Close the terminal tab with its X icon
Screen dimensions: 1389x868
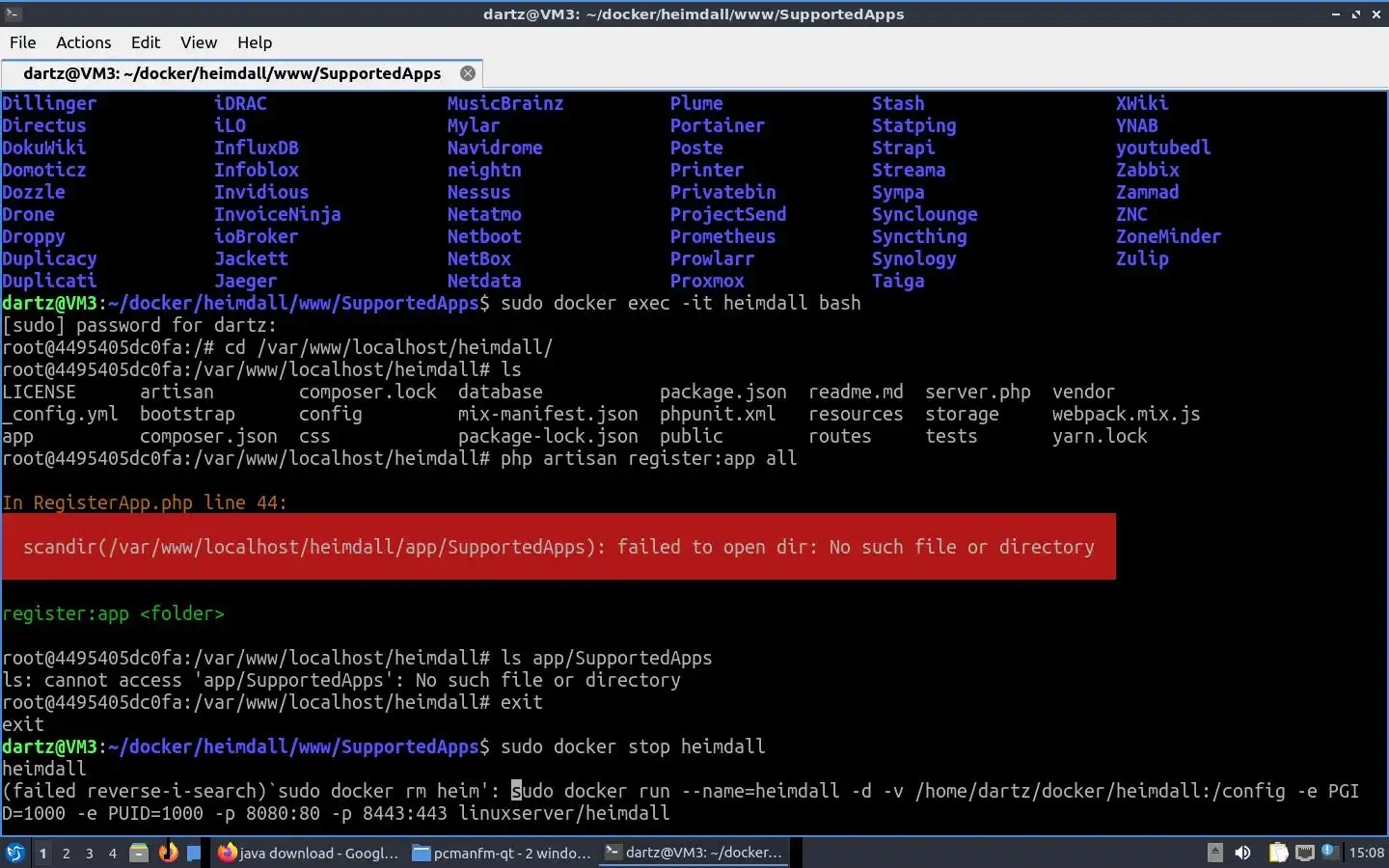[x=468, y=73]
